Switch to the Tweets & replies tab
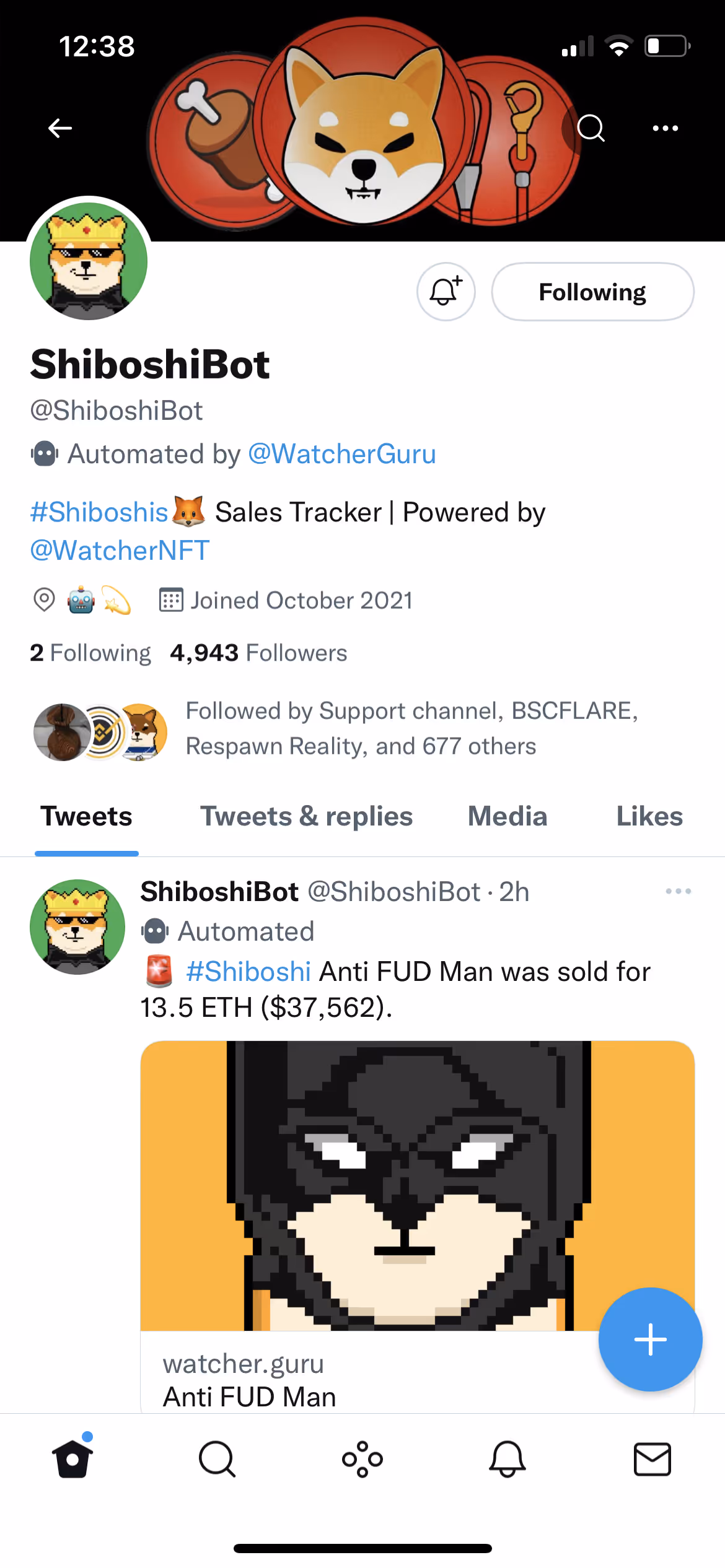The width and height of the screenshot is (725, 1568). (306, 816)
